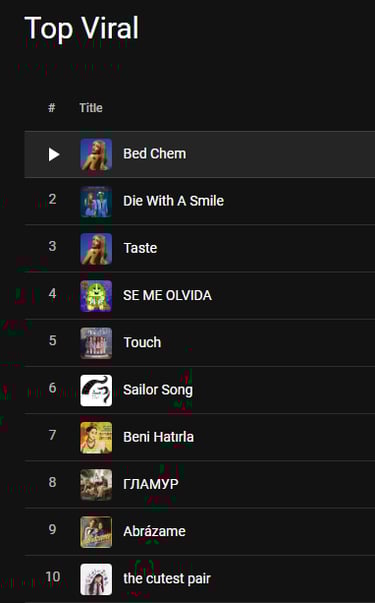This screenshot has height=603, width=375.
Task: Select the Beni Hatırla song title
Action: tap(158, 437)
